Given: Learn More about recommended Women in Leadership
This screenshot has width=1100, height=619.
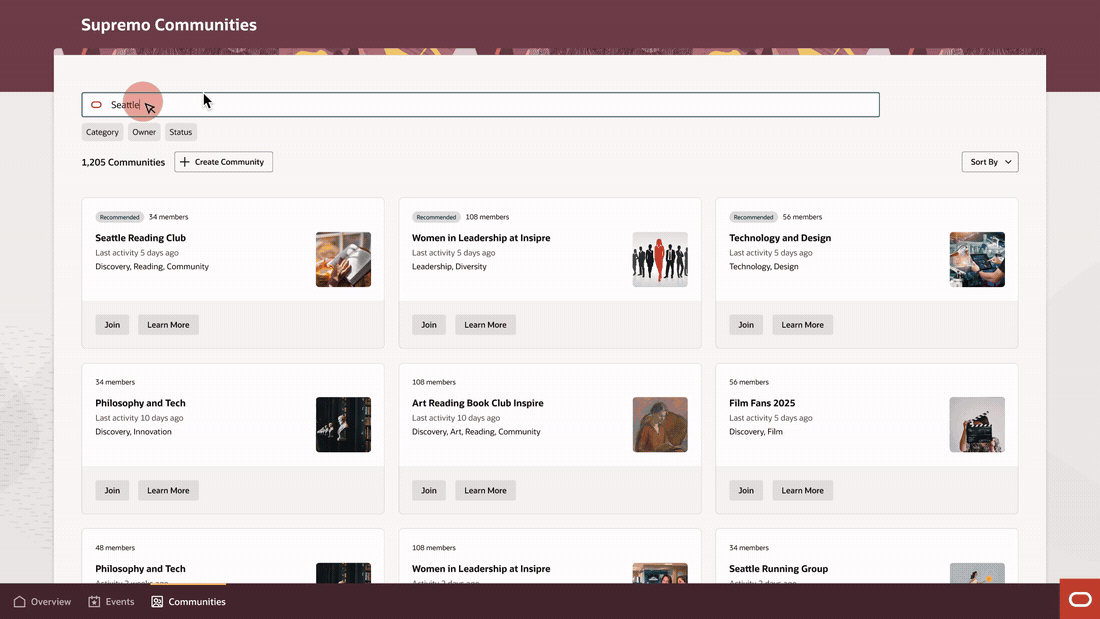Looking at the screenshot, I should [485, 325].
